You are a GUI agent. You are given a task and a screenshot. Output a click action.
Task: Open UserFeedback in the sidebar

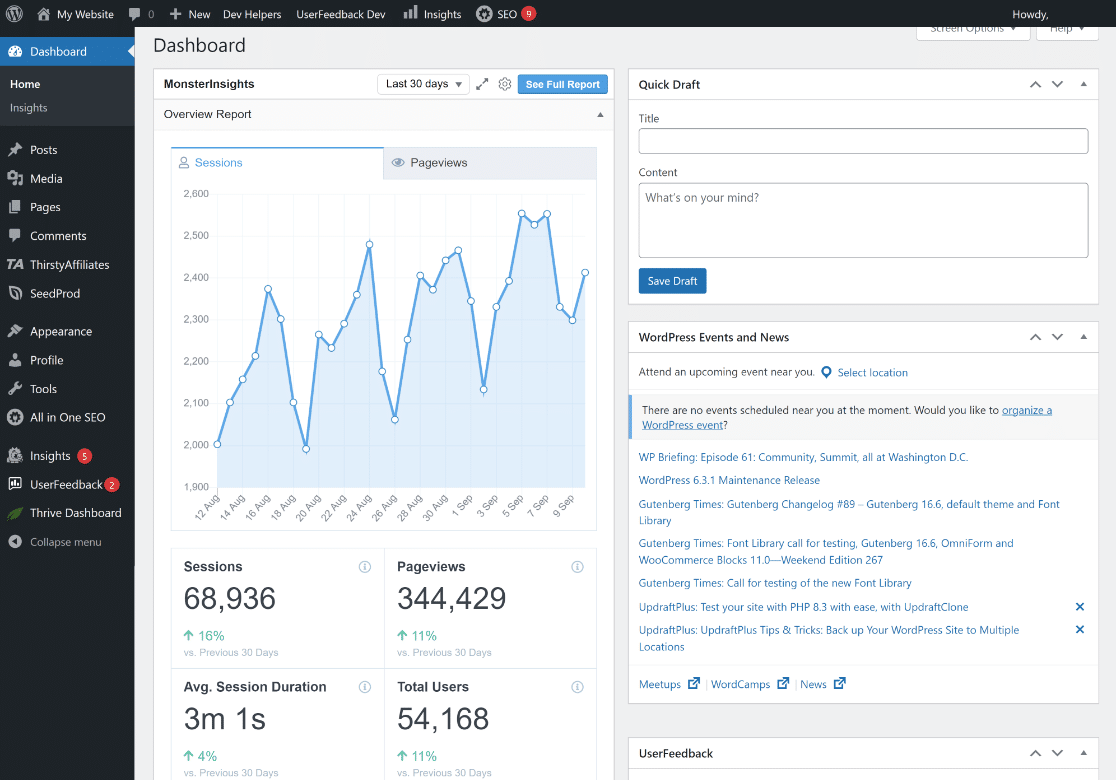point(67,485)
